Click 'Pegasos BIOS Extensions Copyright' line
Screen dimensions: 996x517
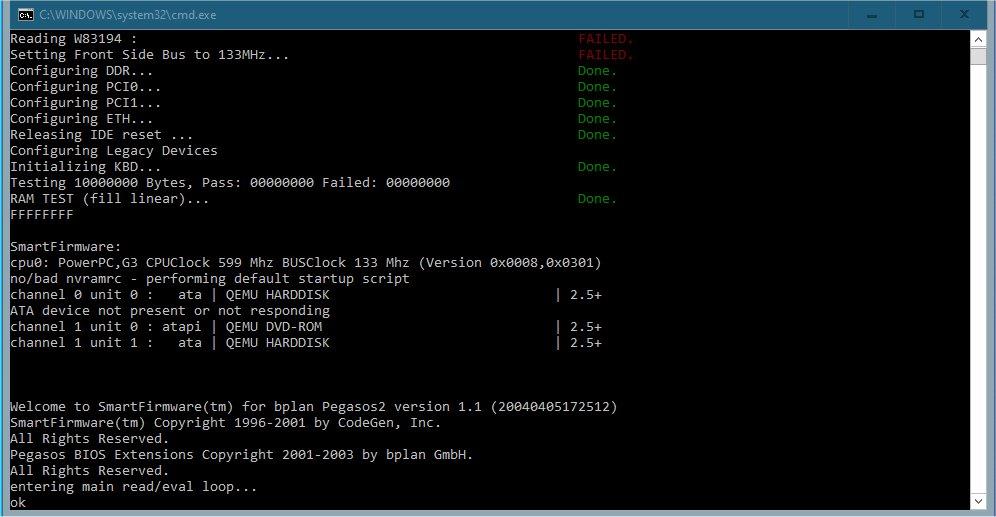tap(241, 455)
